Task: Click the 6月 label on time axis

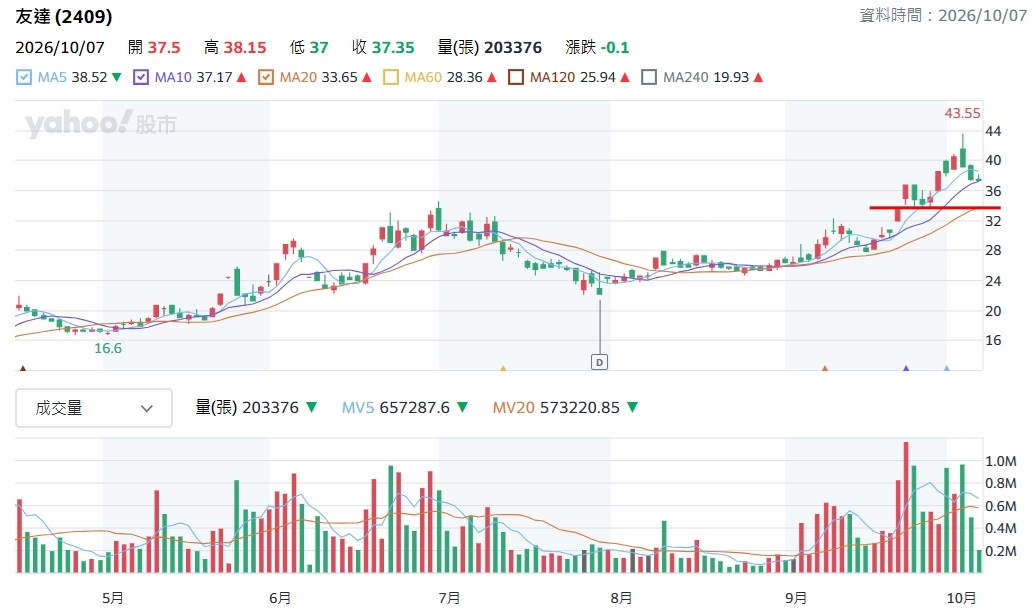Action: pos(280,598)
